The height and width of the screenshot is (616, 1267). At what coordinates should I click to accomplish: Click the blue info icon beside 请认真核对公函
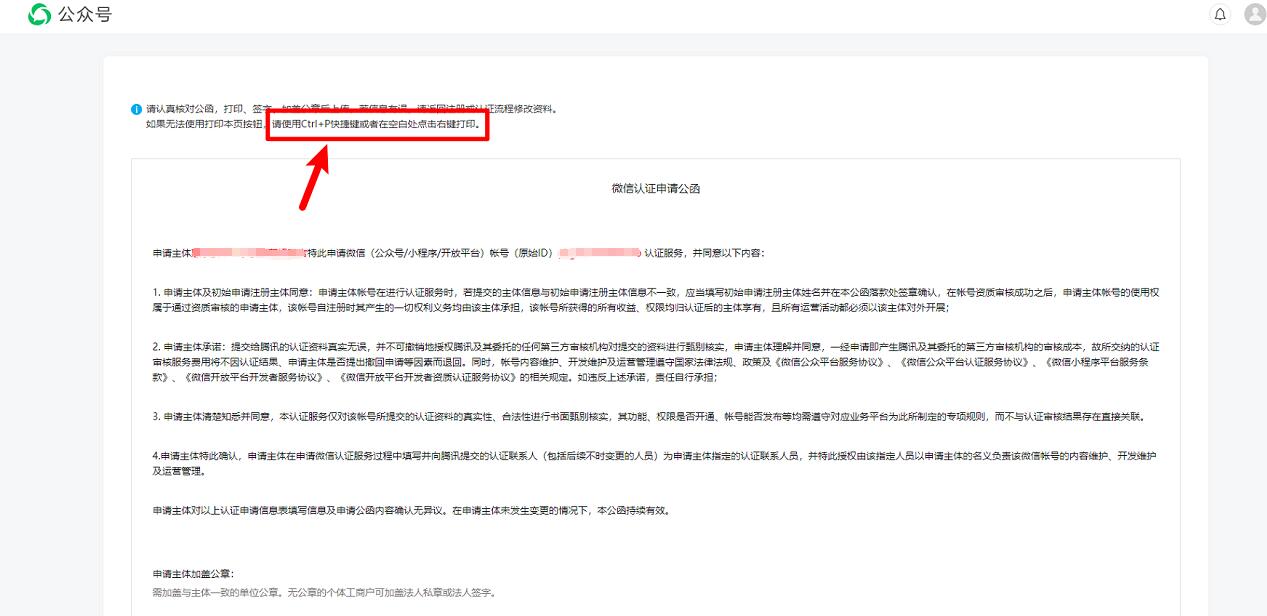click(x=136, y=109)
